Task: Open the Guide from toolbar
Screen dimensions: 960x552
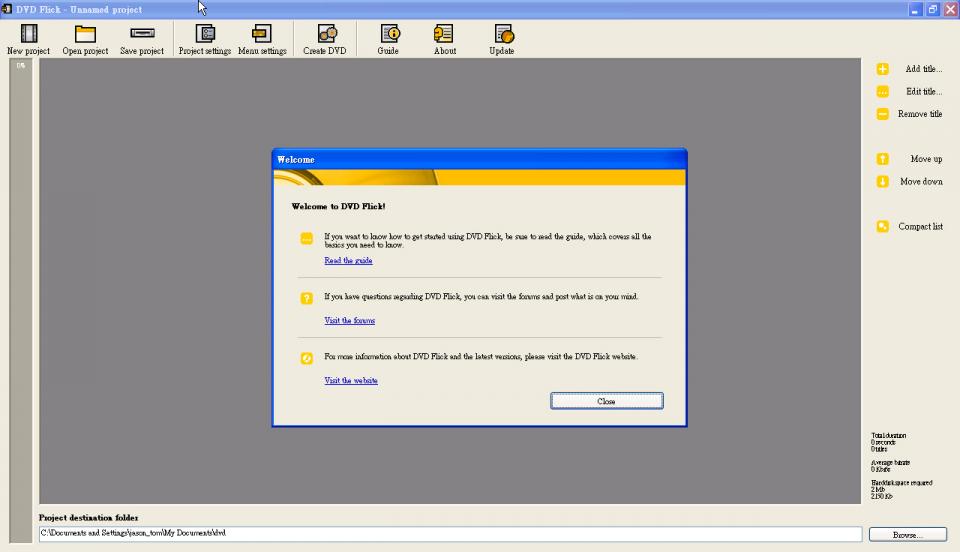Action: pos(388,39)
